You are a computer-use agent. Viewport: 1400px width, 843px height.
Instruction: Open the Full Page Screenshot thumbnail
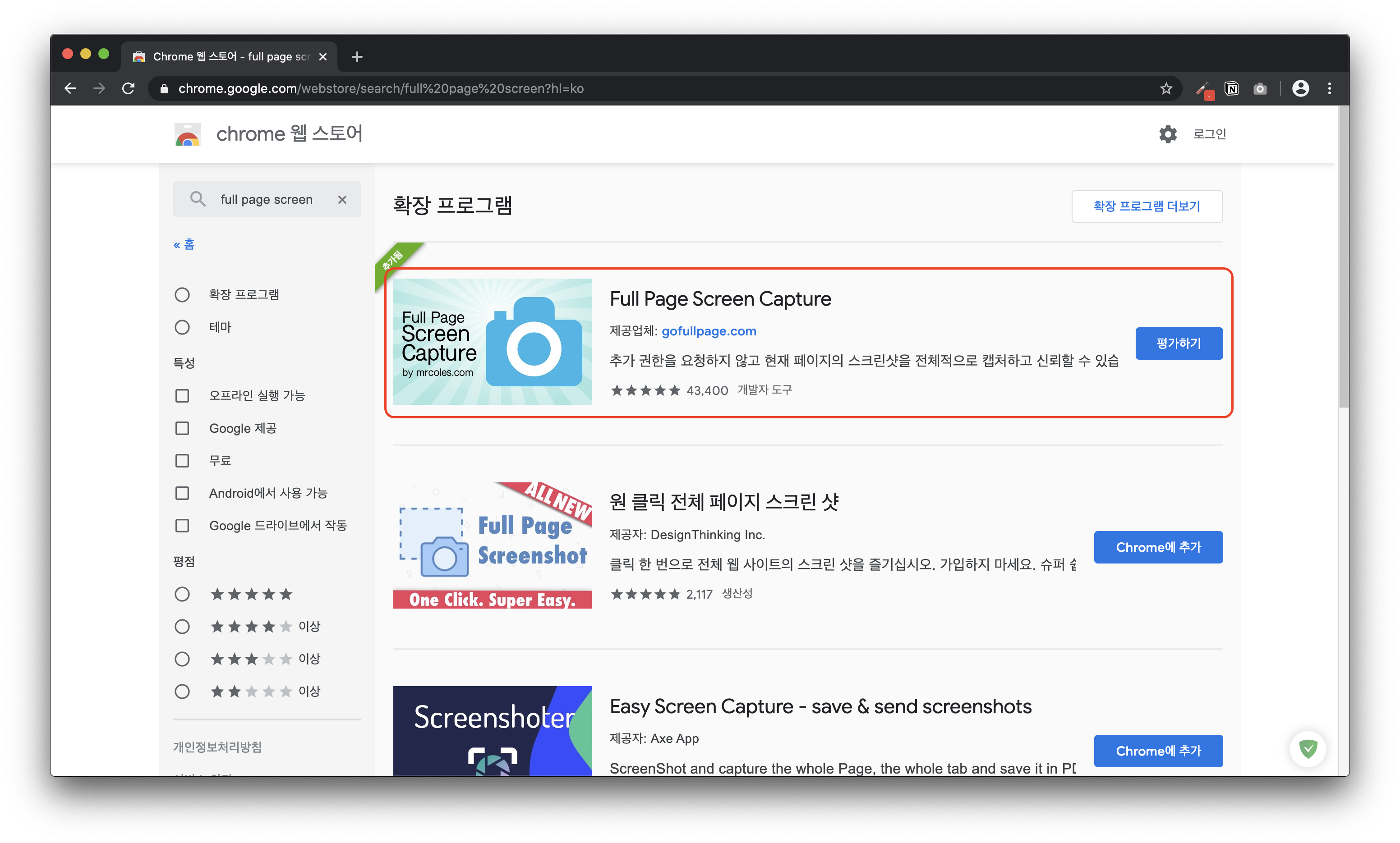coord(492,545)
